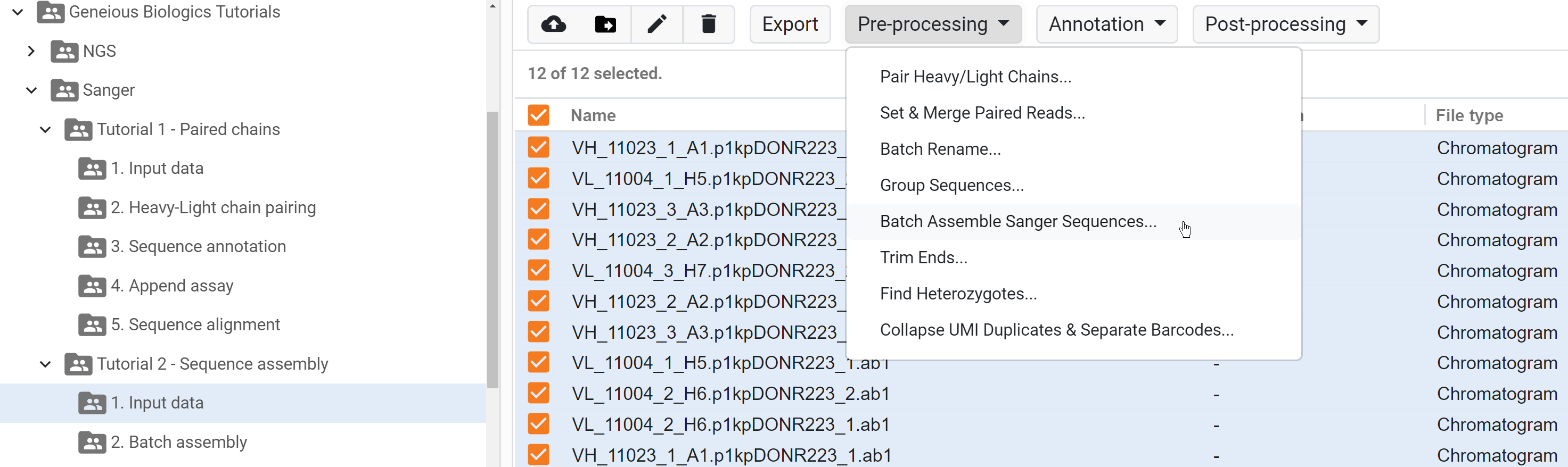The height and width of the screenshot is (467, 1568).
Task: Click folder icon beside 2. Batch assembly
Action: click(x=93, y=442)
